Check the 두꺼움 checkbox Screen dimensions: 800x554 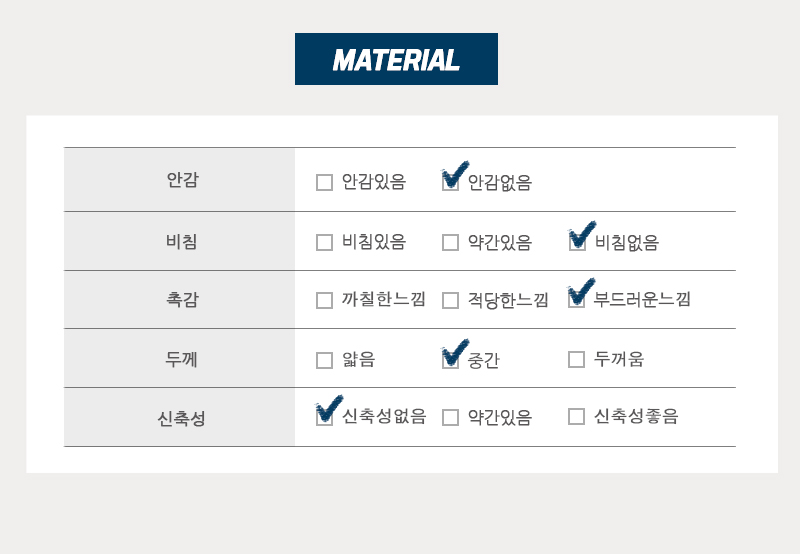point(577,359)
